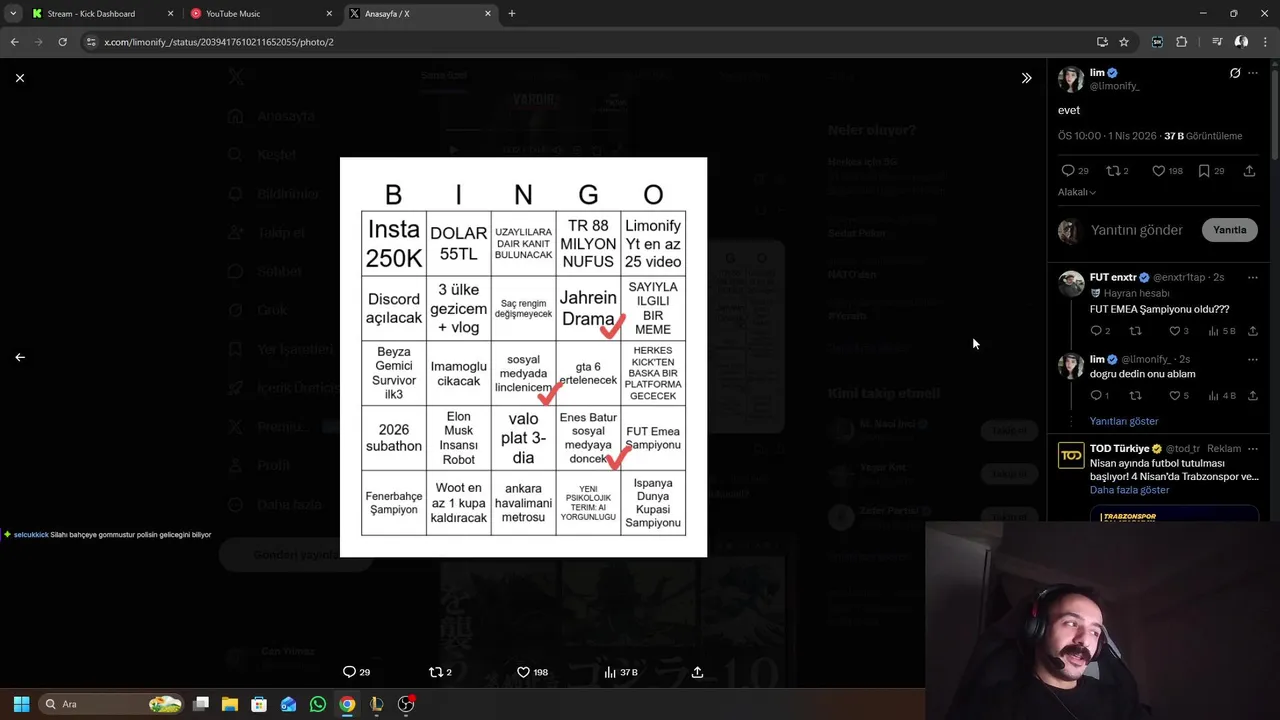Repost the FUT enxtr comment

(x=1135, y=331)
